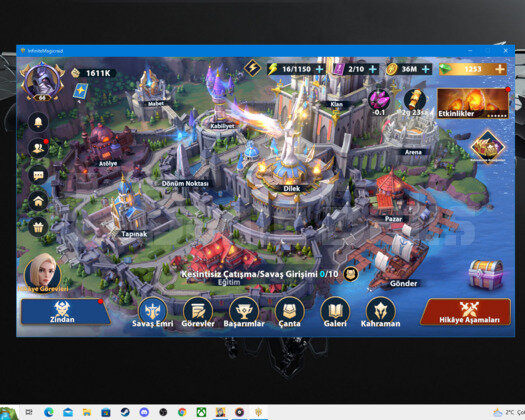Open Galeri book icon
The width and height of the screenshot is (525, 420).
[x=335, y=312]
